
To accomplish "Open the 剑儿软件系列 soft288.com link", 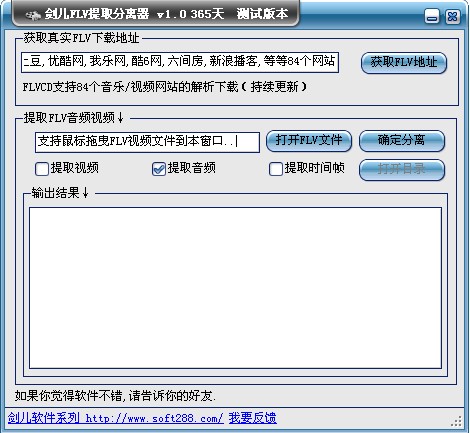I will (x=115, y=418).
